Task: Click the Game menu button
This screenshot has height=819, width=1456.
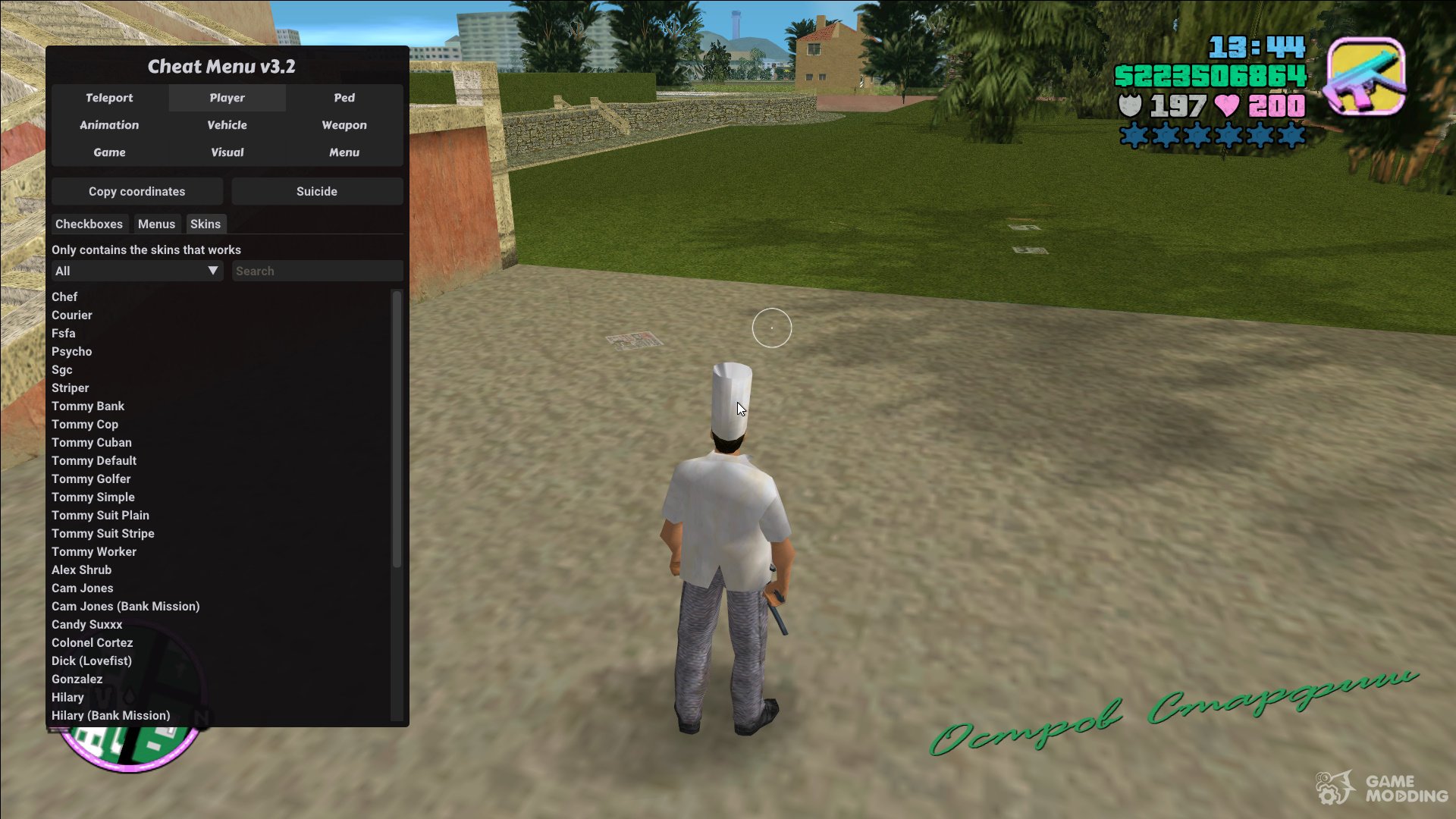Action: point(108,151)
